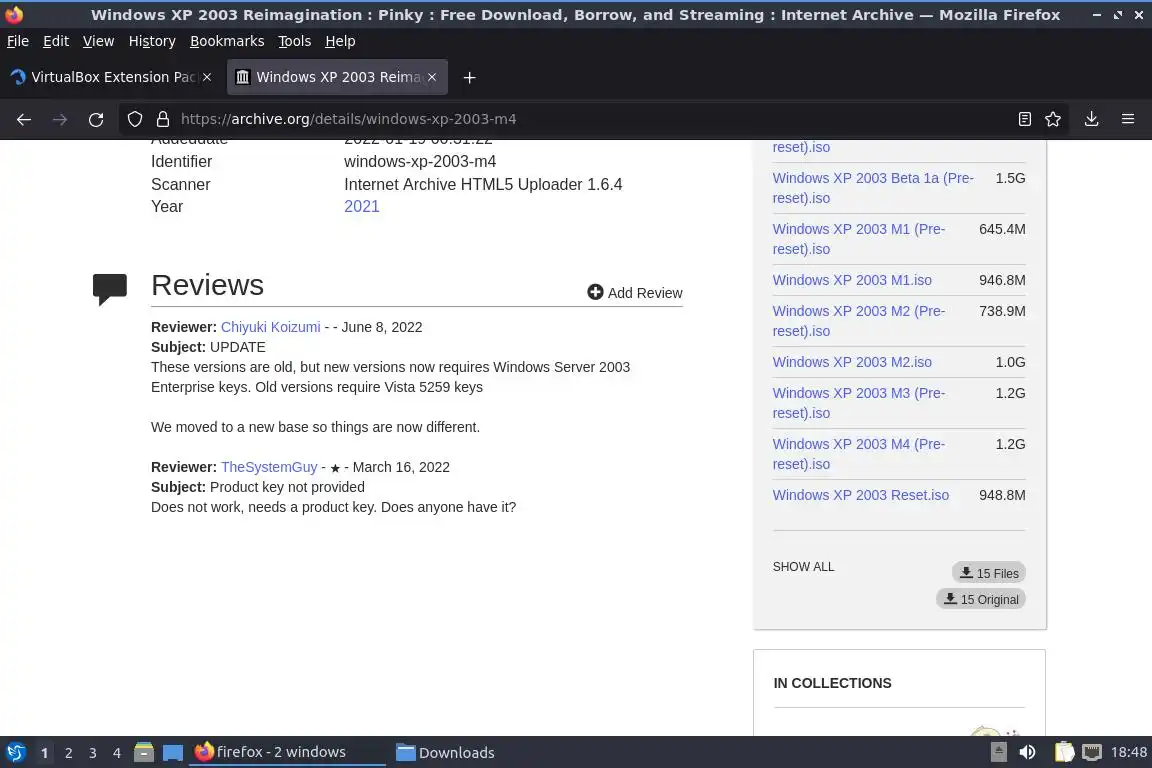Open the Bookmarks menu
The width and height of the screenshot is (1152, 768).
[x=227, y=41]
